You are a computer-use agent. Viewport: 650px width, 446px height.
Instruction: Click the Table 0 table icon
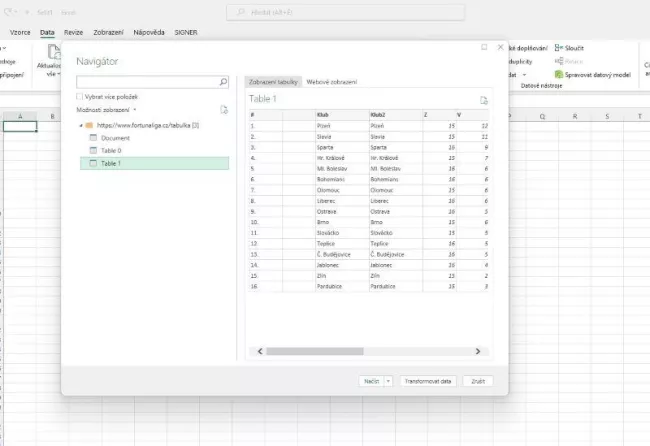tap(93, 150)
